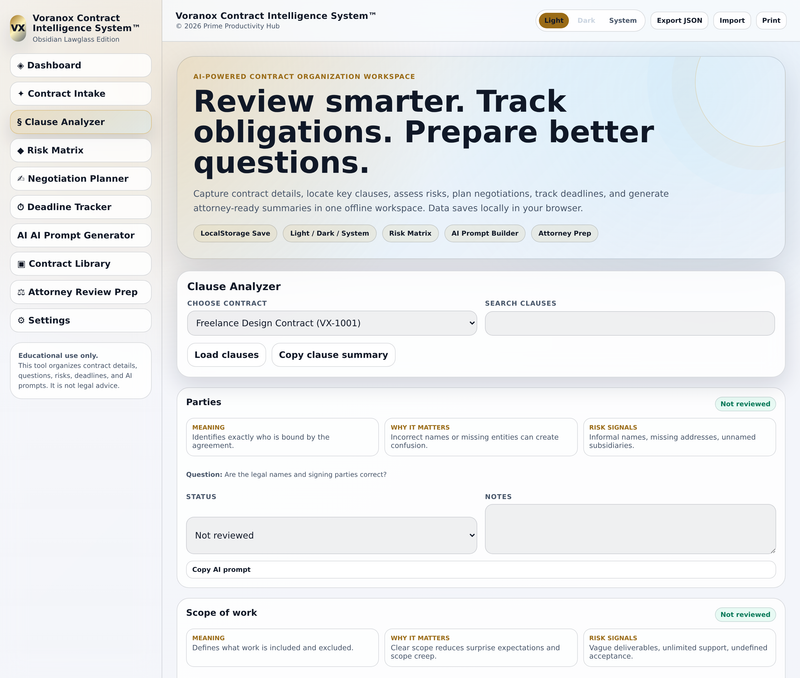Click the Contract Intake star icon

pyautogui.click(x=21, y=94)
